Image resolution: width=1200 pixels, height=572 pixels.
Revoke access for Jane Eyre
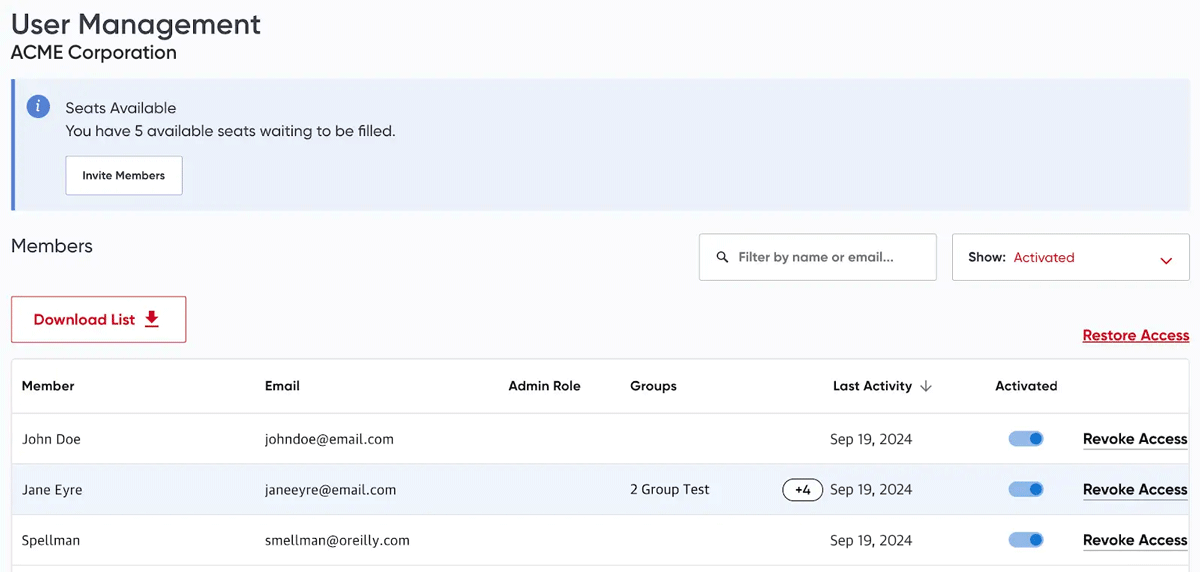click(1135, 490)
